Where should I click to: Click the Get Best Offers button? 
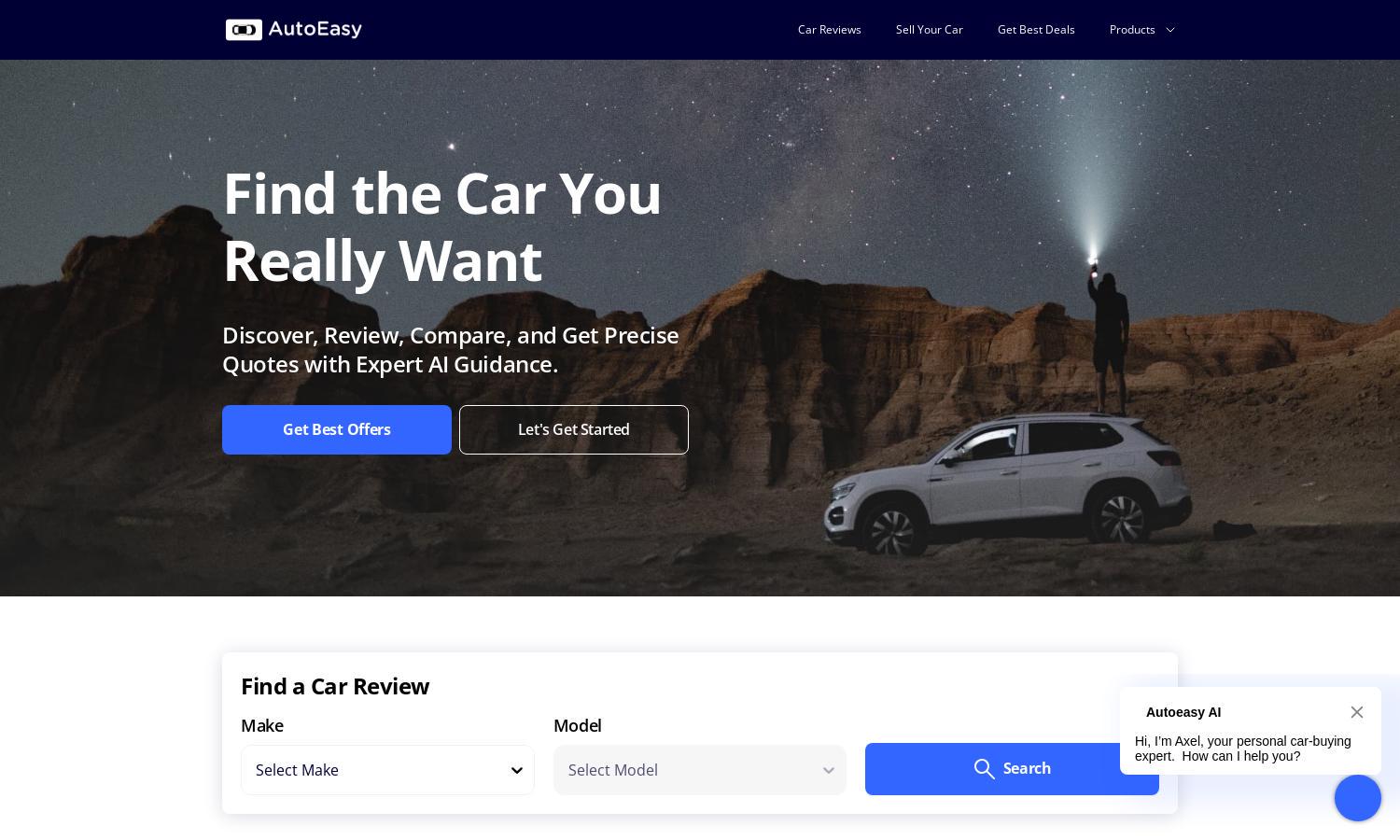tap(337, 429)
